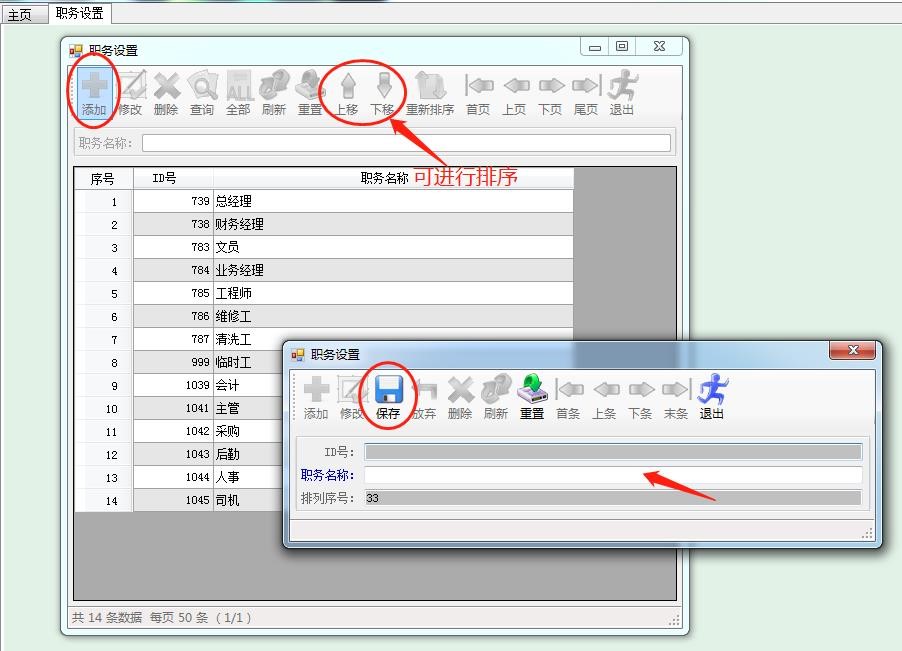Click 全部 show-all icon

pyautogui.click(x=238, y=93)
